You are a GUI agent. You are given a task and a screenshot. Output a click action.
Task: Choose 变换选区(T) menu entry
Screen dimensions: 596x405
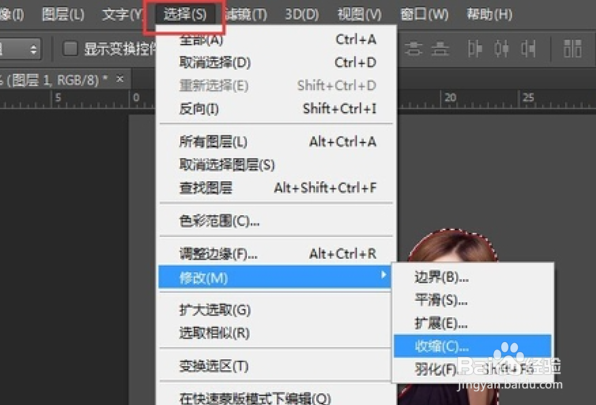tap(274, 366)
